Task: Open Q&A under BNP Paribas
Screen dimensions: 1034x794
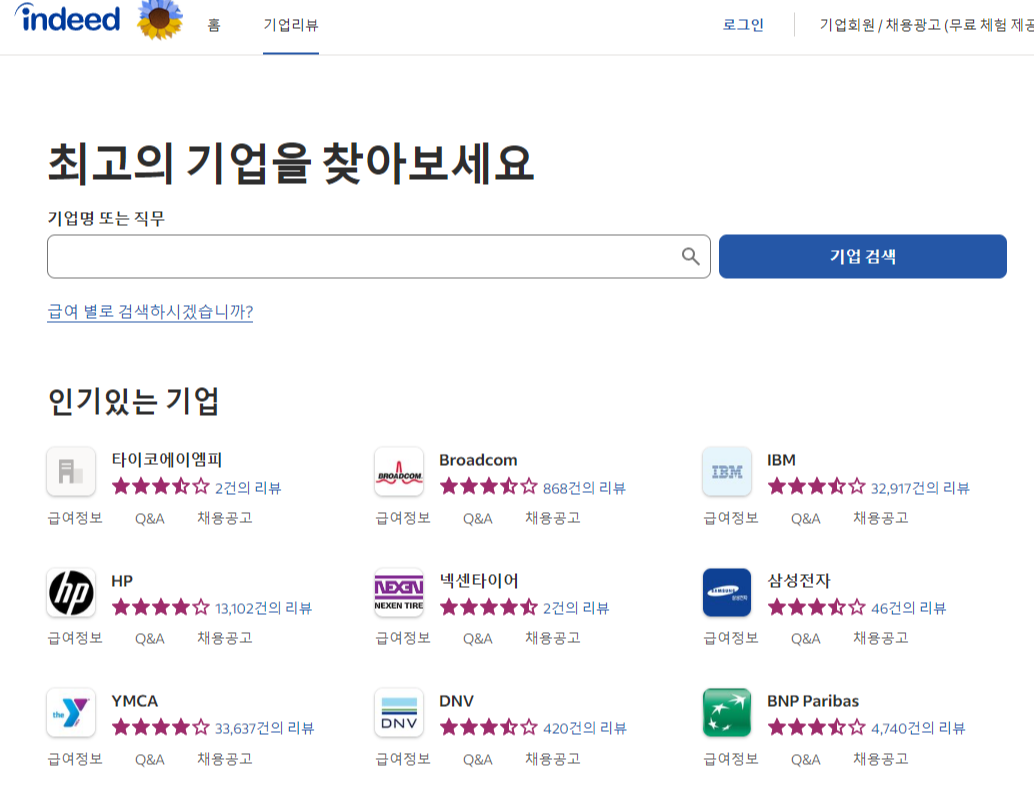Action: pos(806,760)
